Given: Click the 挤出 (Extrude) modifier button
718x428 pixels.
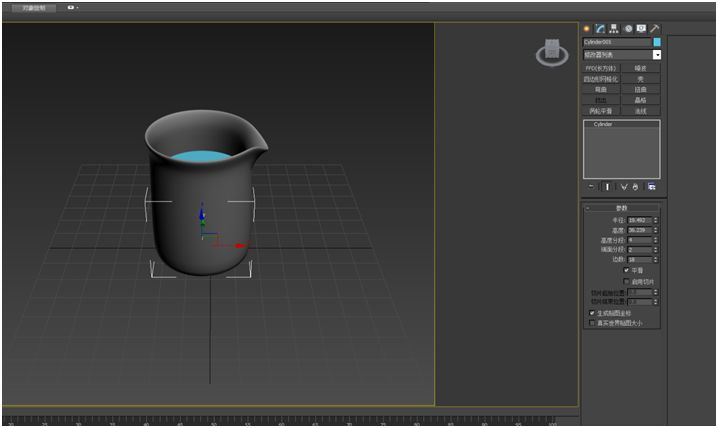Looking at the screenshot, I should (x=601, y=100).
